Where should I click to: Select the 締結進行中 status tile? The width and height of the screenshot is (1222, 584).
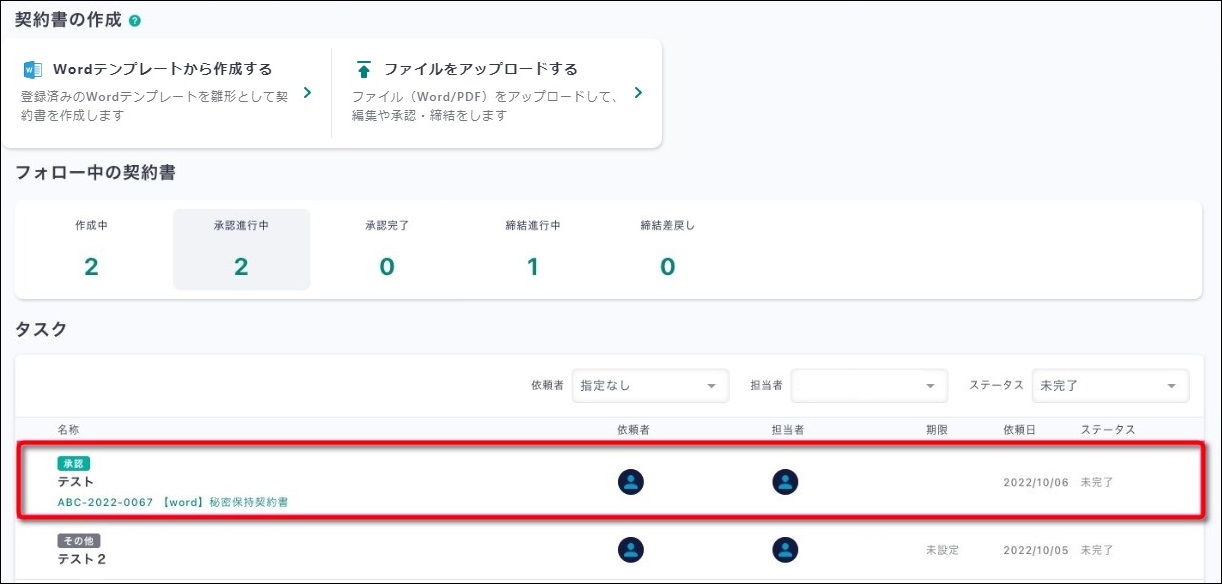(x=532, y=250)
